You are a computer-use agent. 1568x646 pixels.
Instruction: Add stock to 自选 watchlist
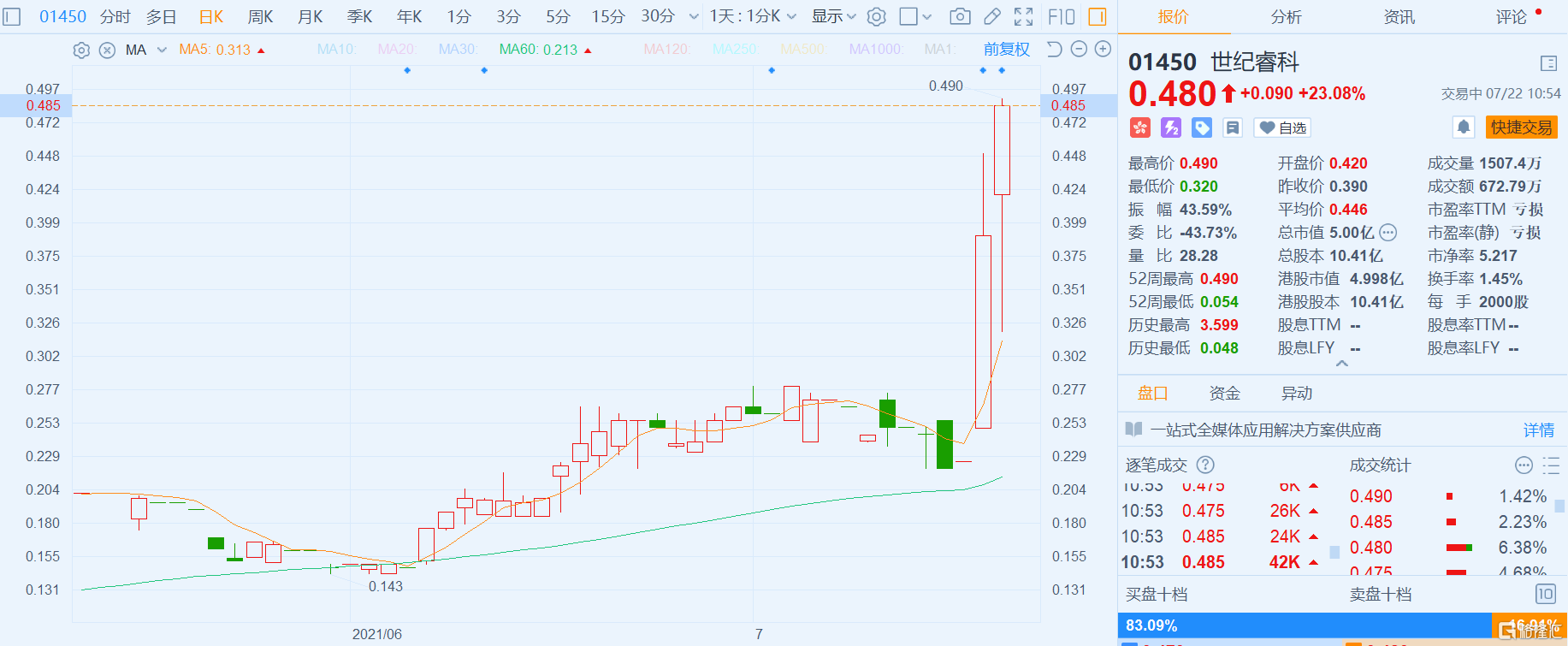pyautogui.click(x=1282, y=127)
